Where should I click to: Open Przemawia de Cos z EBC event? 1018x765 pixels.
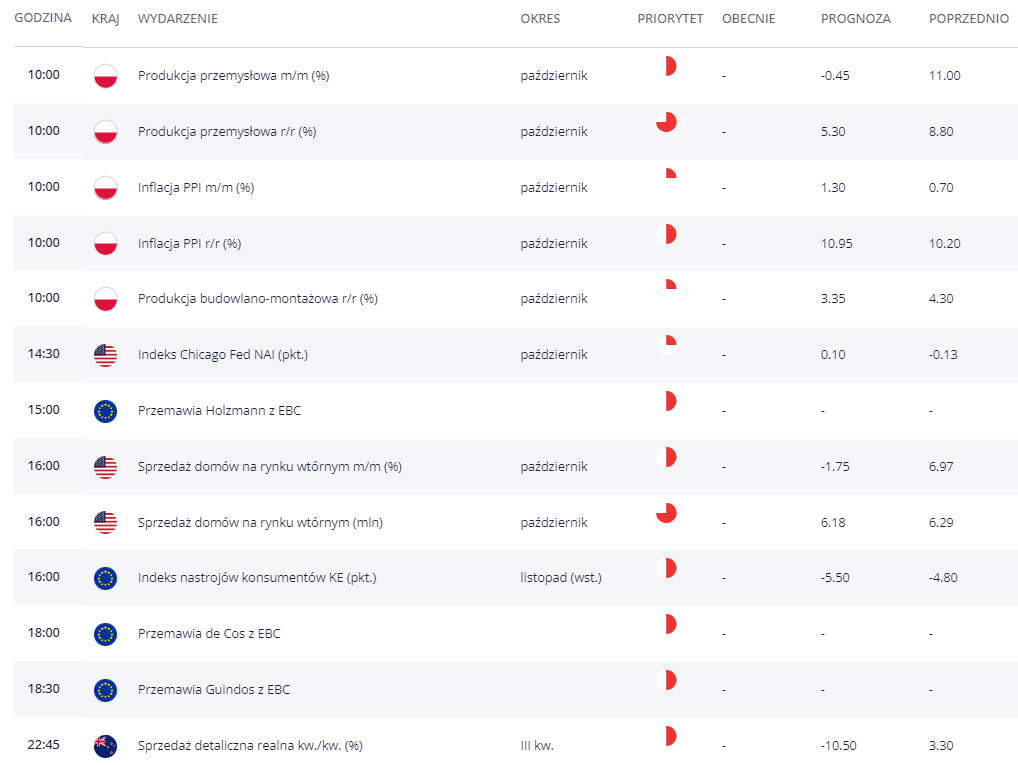point(208,633)
